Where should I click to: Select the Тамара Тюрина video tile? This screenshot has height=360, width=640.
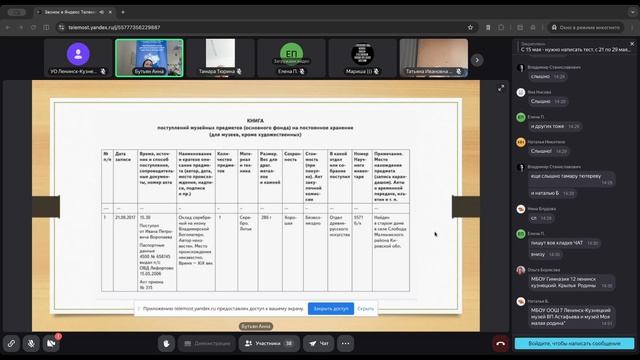click(x=220, y=58)
